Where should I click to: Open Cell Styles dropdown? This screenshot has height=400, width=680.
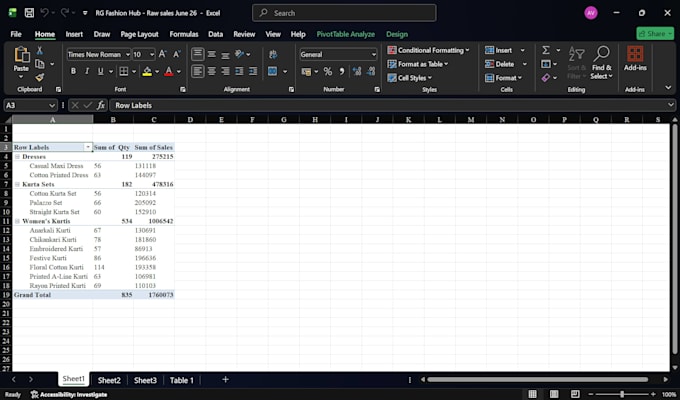point(410,78)
